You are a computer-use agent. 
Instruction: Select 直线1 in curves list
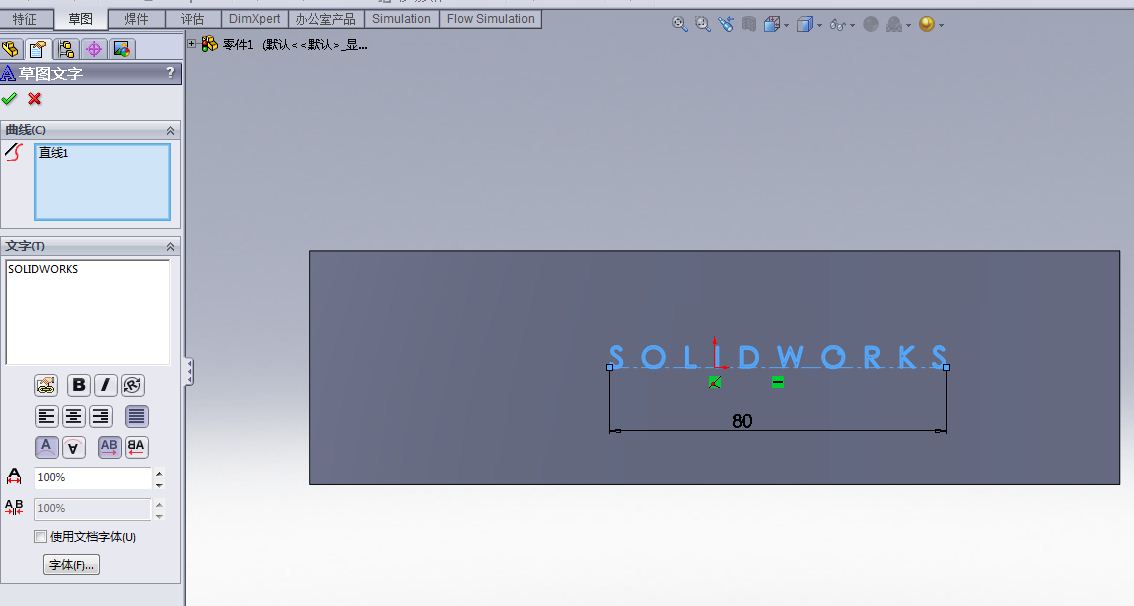54,153
